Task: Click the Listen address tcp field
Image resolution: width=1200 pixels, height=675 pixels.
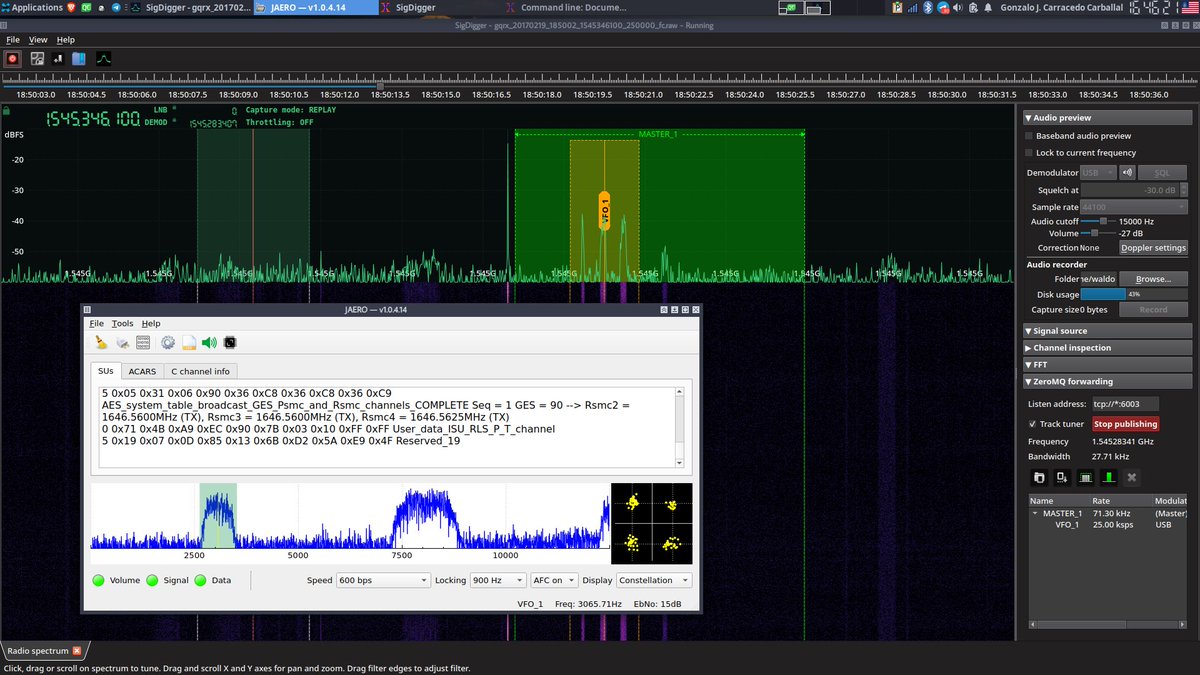Action: 1124,404
